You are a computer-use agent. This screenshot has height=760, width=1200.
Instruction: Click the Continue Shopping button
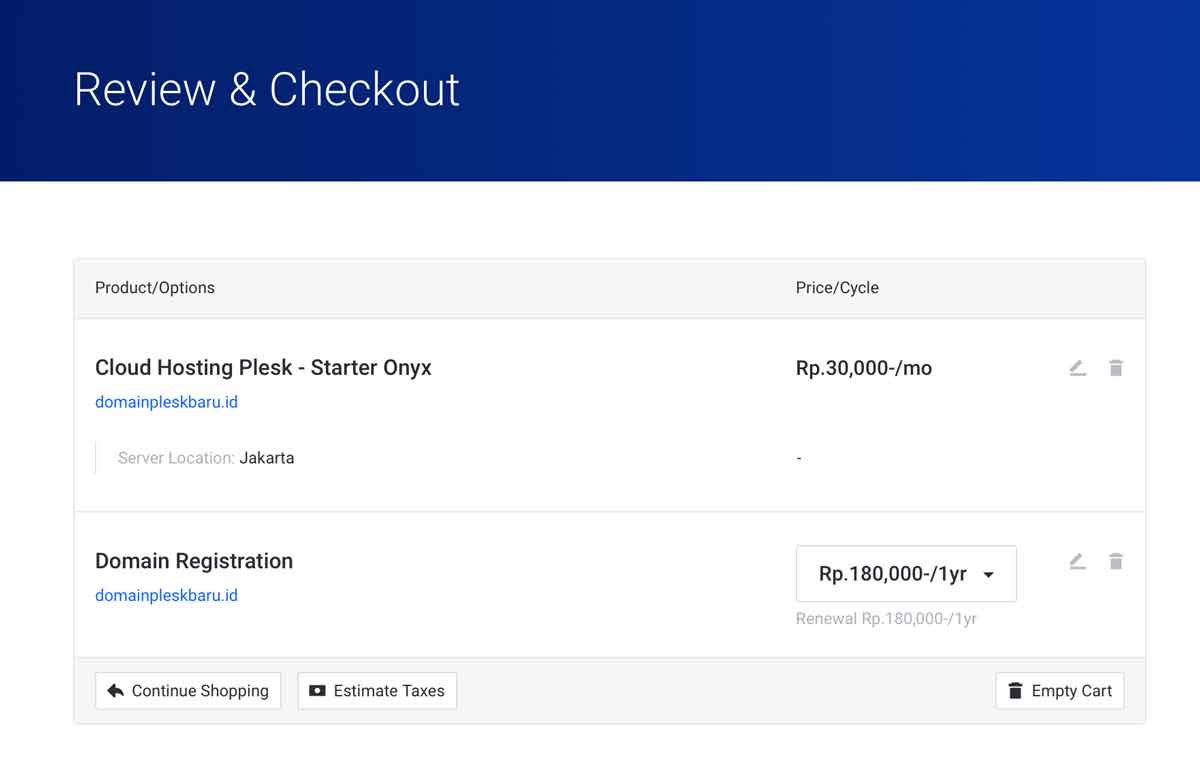(187, 690)
